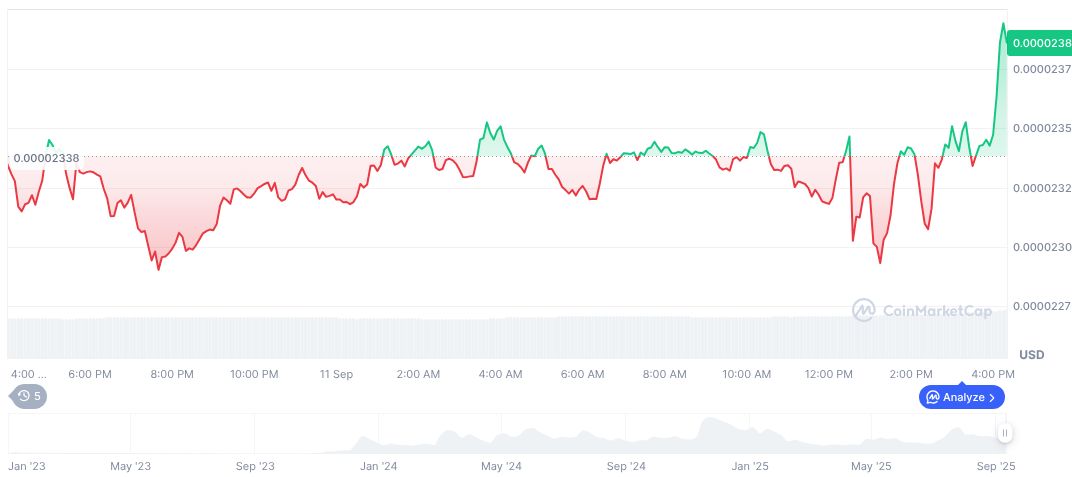Click the May '25 navigator label
1072x477 pixels.
(x=871, y=466)
